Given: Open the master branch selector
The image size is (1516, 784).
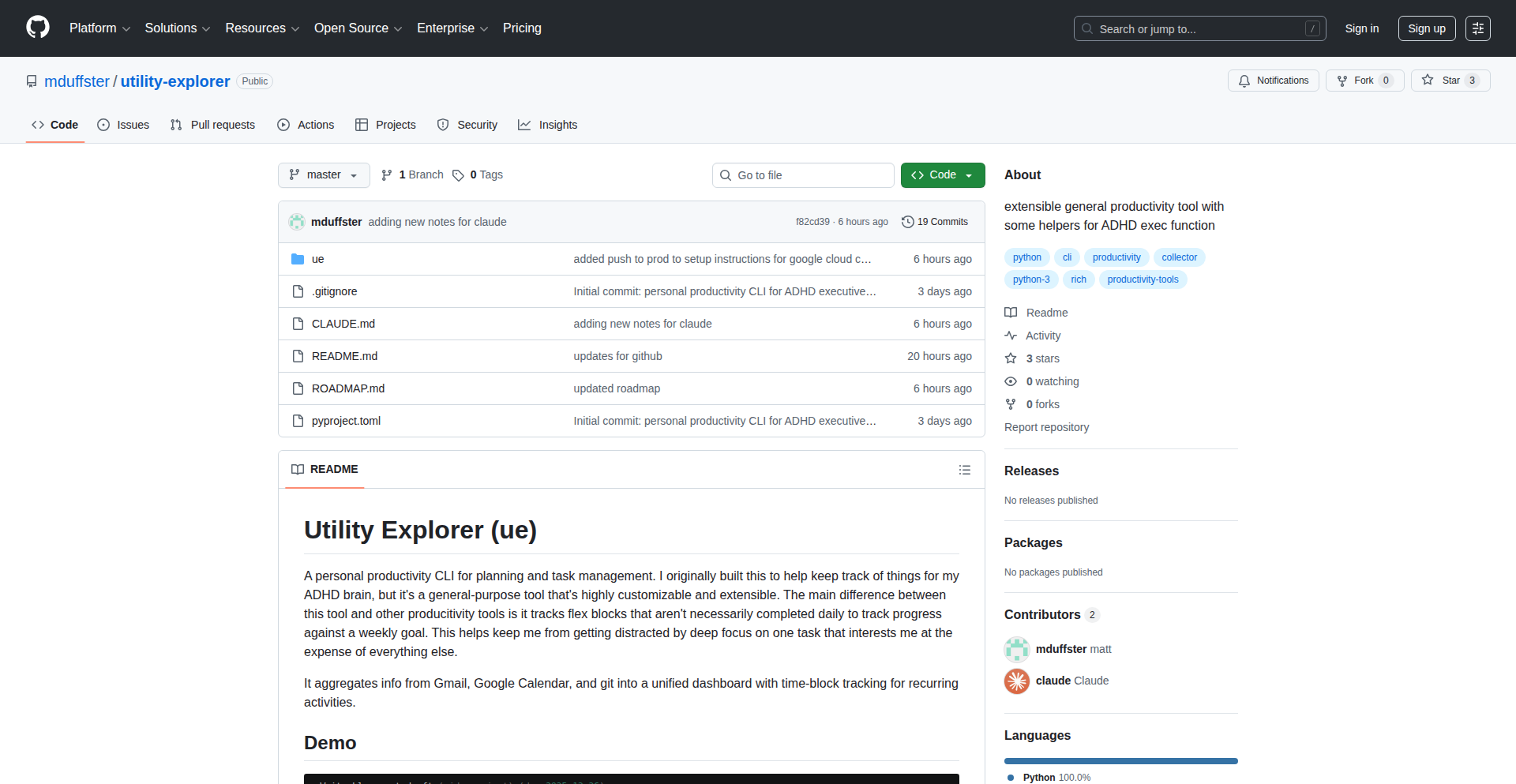Looking at the screenshot, I should [323, 174].
